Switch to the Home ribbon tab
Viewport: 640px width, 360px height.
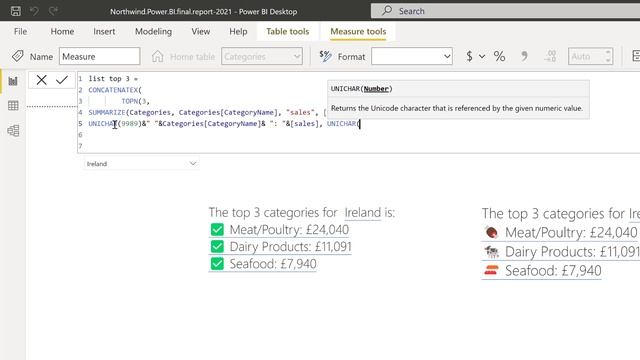62,31
